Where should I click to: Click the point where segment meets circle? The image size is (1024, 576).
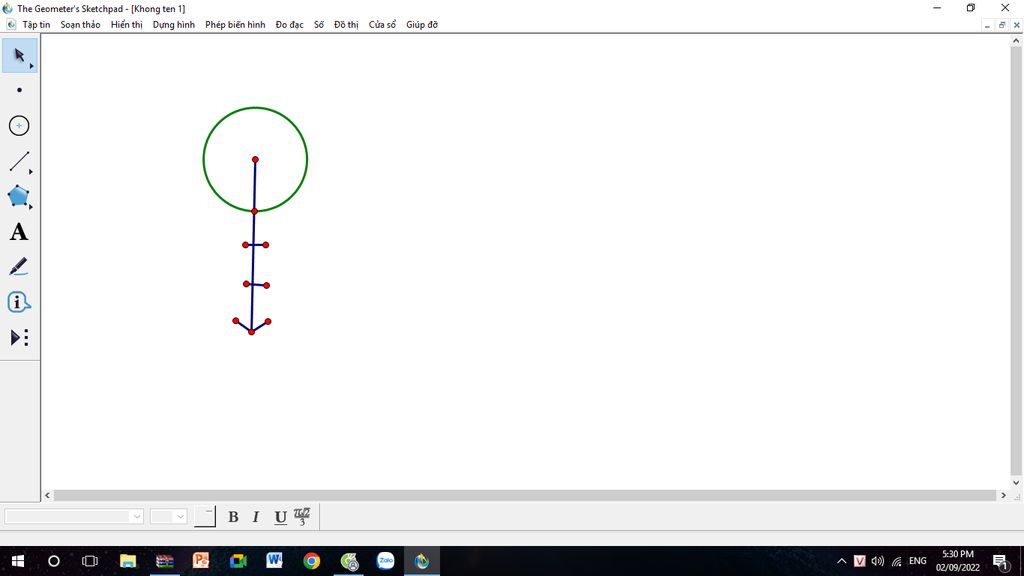click(255, 211)
